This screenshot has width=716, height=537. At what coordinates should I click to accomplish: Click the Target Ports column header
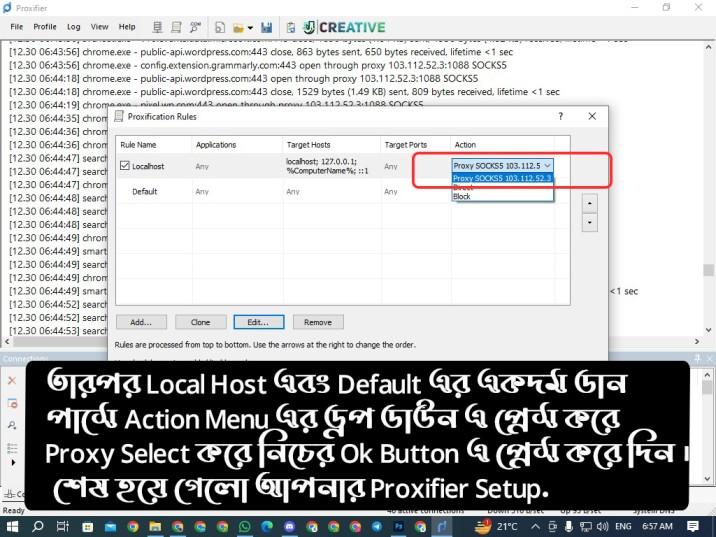pyautogui.click(x=416, y=145)
